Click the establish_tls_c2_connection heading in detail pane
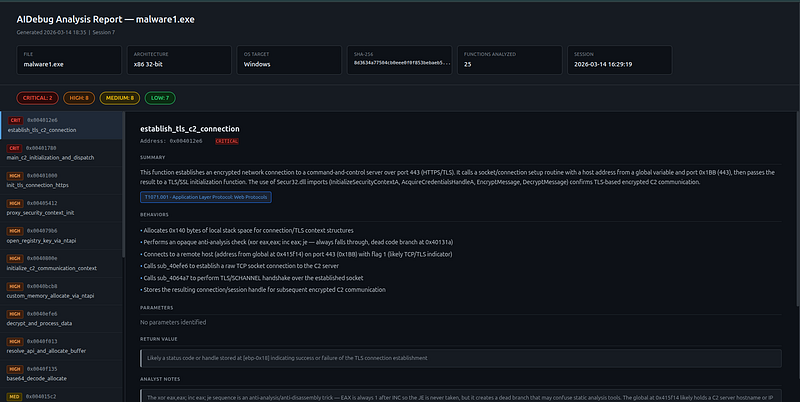 pos(190,129)
